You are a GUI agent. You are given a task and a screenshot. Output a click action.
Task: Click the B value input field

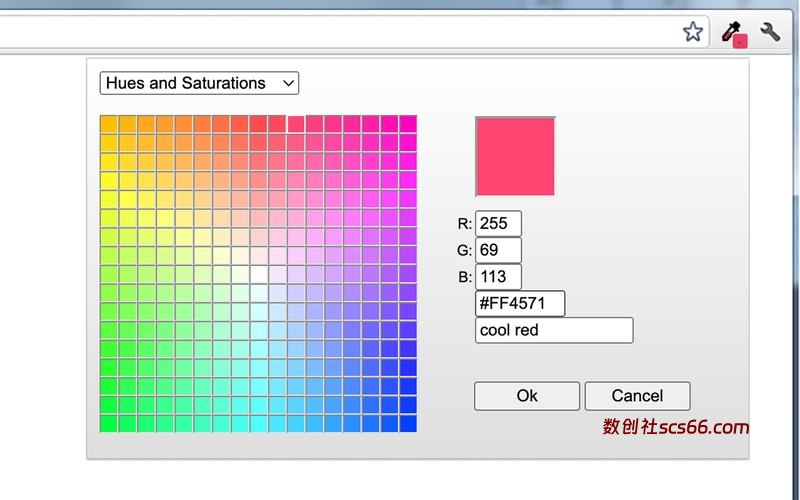498,277
